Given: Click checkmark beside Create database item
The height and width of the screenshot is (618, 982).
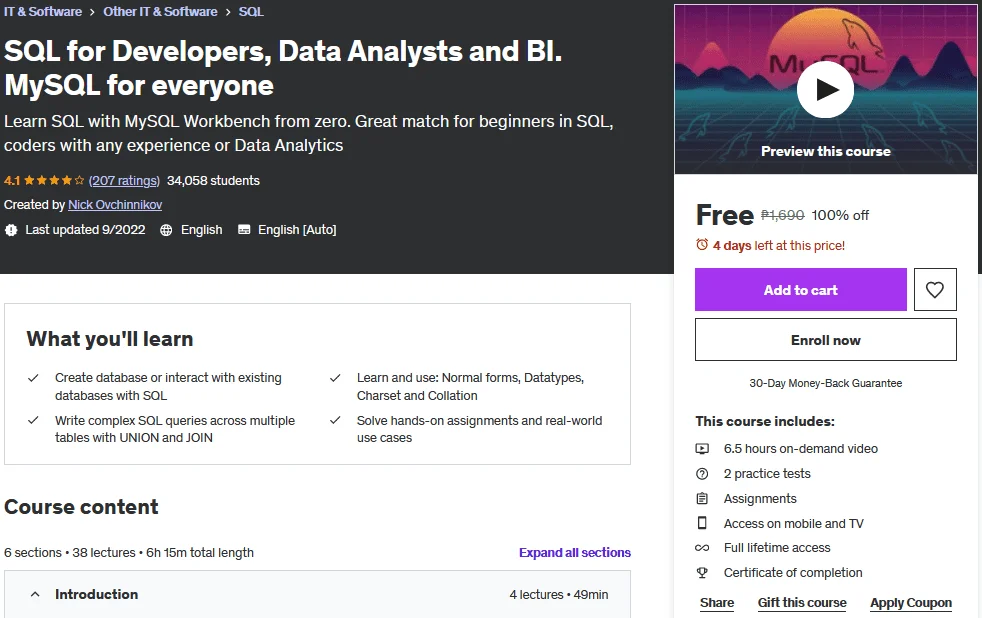Looking at the screenshot, I should click(x=33, y=378).
